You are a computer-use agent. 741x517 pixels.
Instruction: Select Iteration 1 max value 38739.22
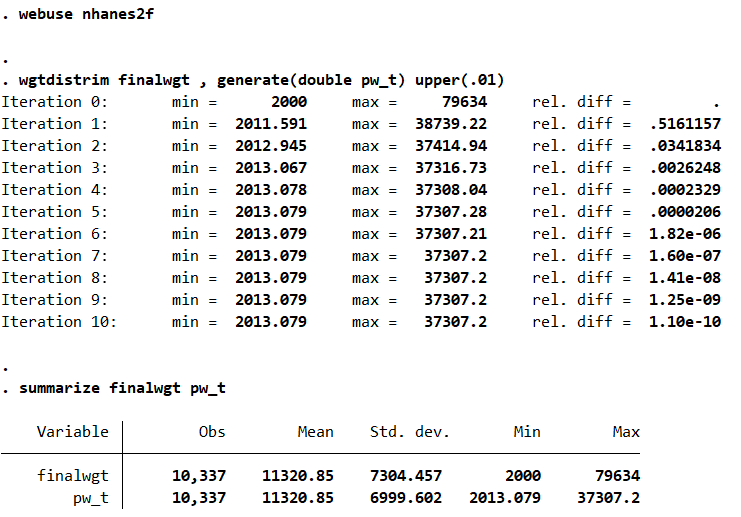coord(451,124)
